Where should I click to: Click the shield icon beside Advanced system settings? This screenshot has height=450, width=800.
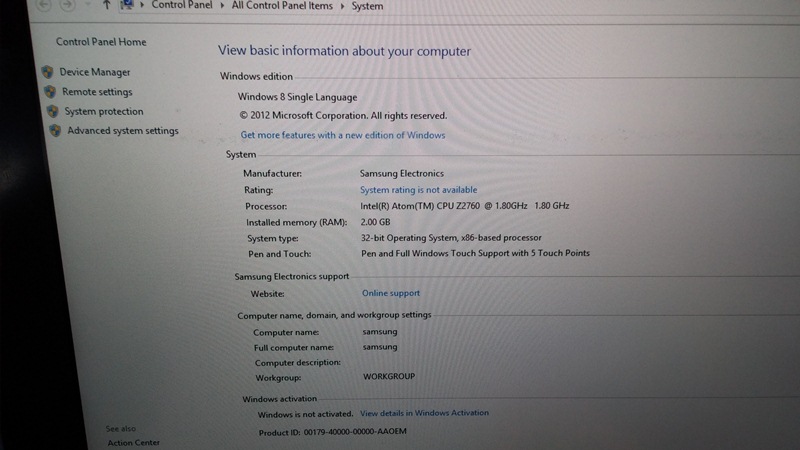(55, 130)
